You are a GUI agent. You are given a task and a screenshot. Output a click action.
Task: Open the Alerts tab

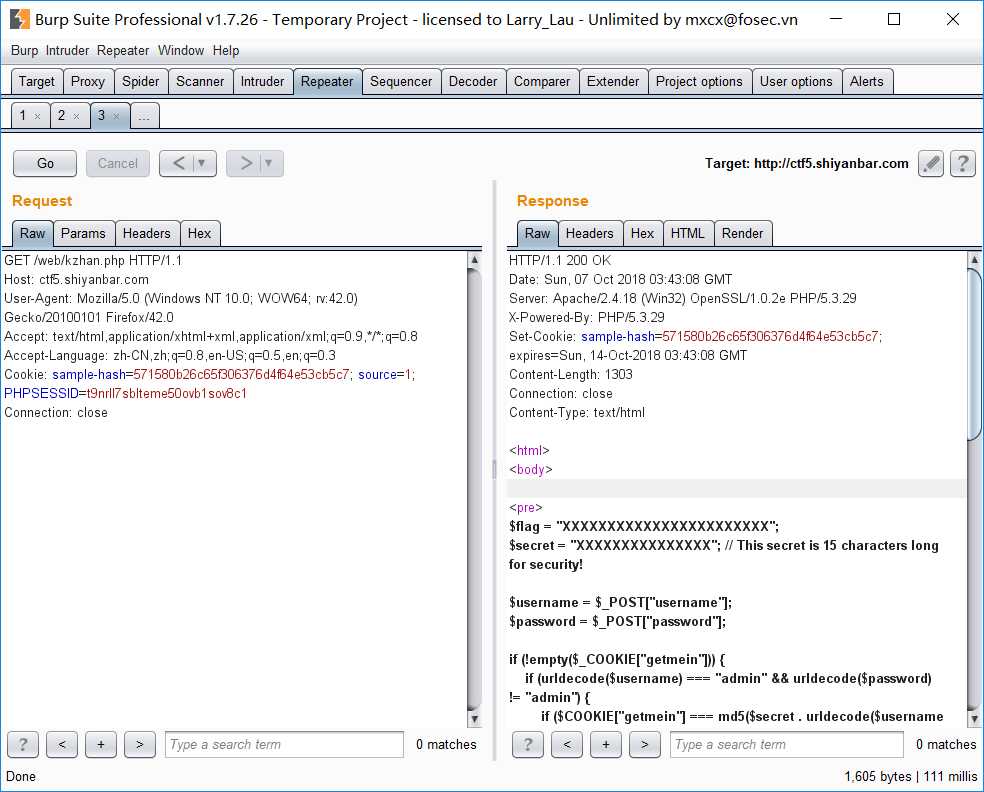coord(867,82)
